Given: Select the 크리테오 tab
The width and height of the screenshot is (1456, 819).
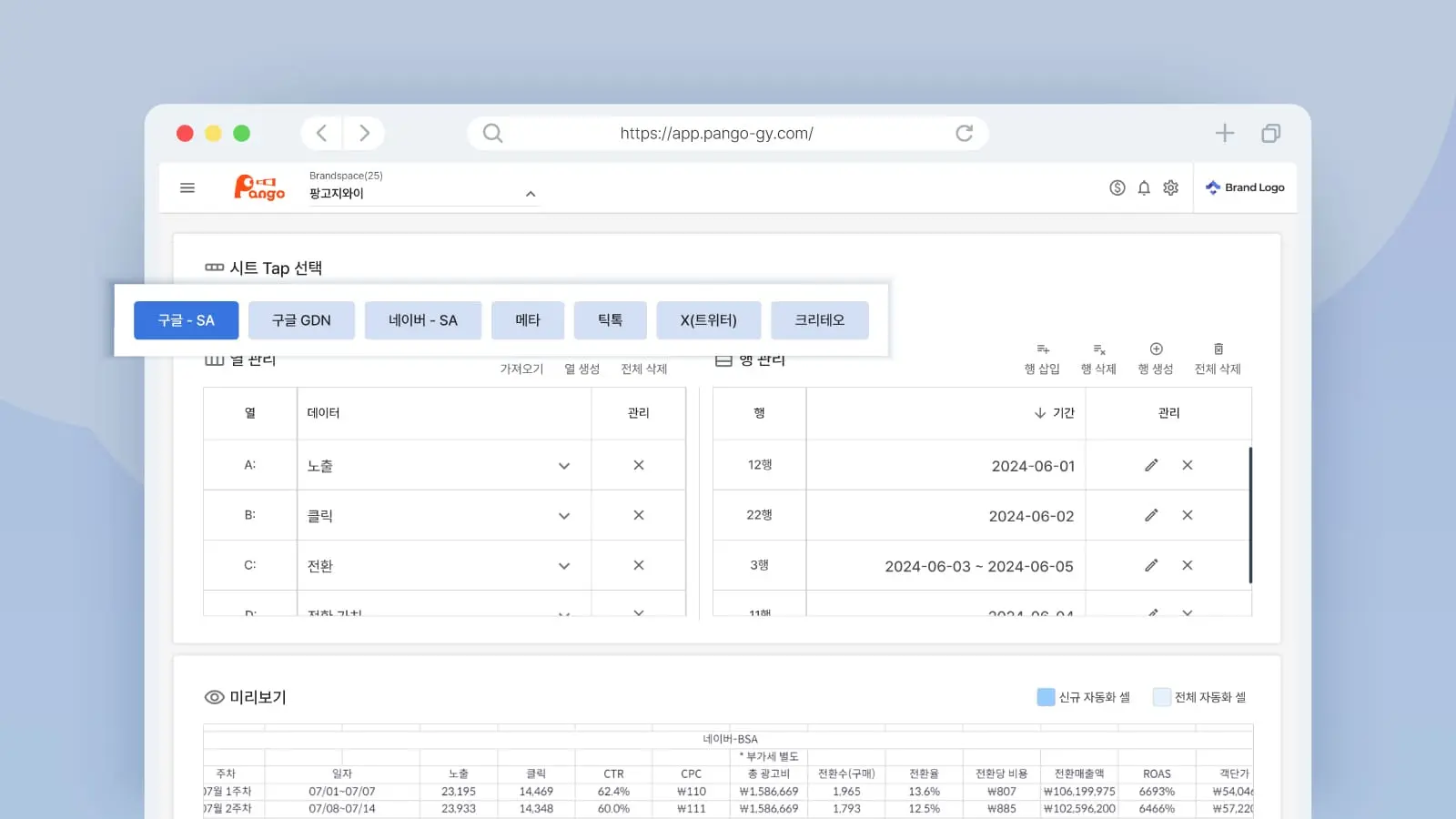Looking at the screenshot, I should [x=819, y=320].
